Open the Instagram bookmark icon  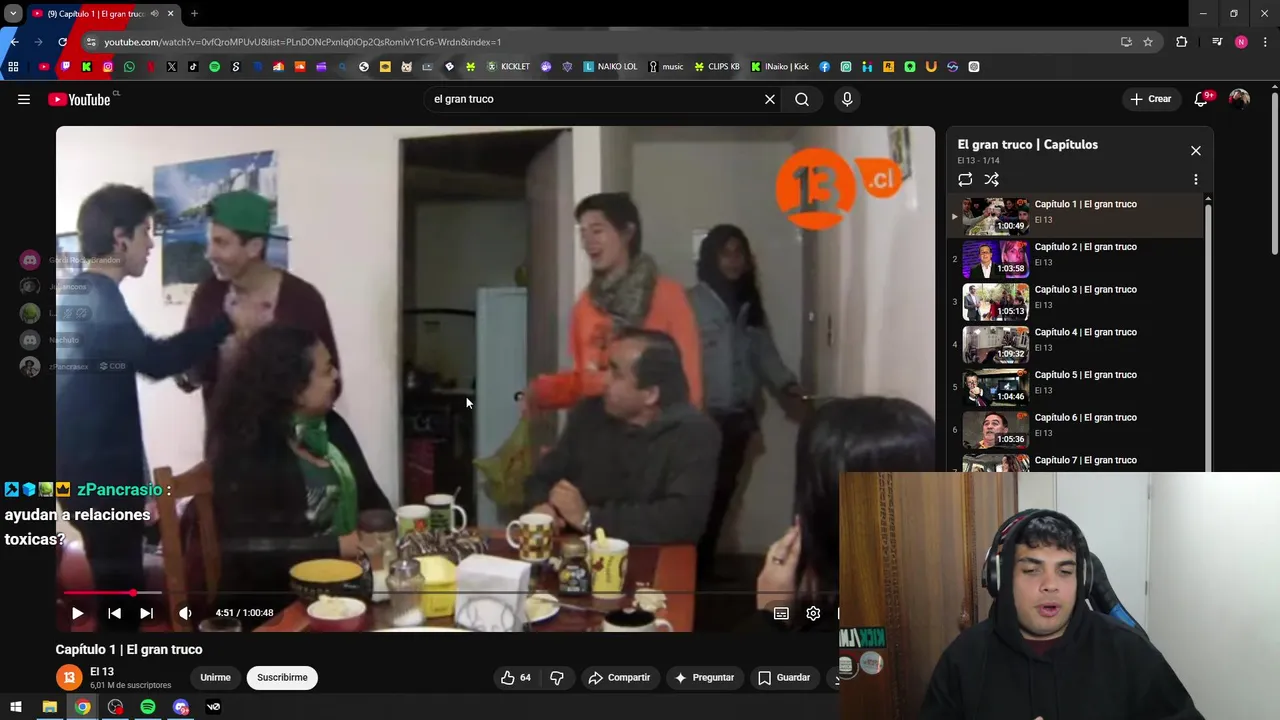[108, 67]
